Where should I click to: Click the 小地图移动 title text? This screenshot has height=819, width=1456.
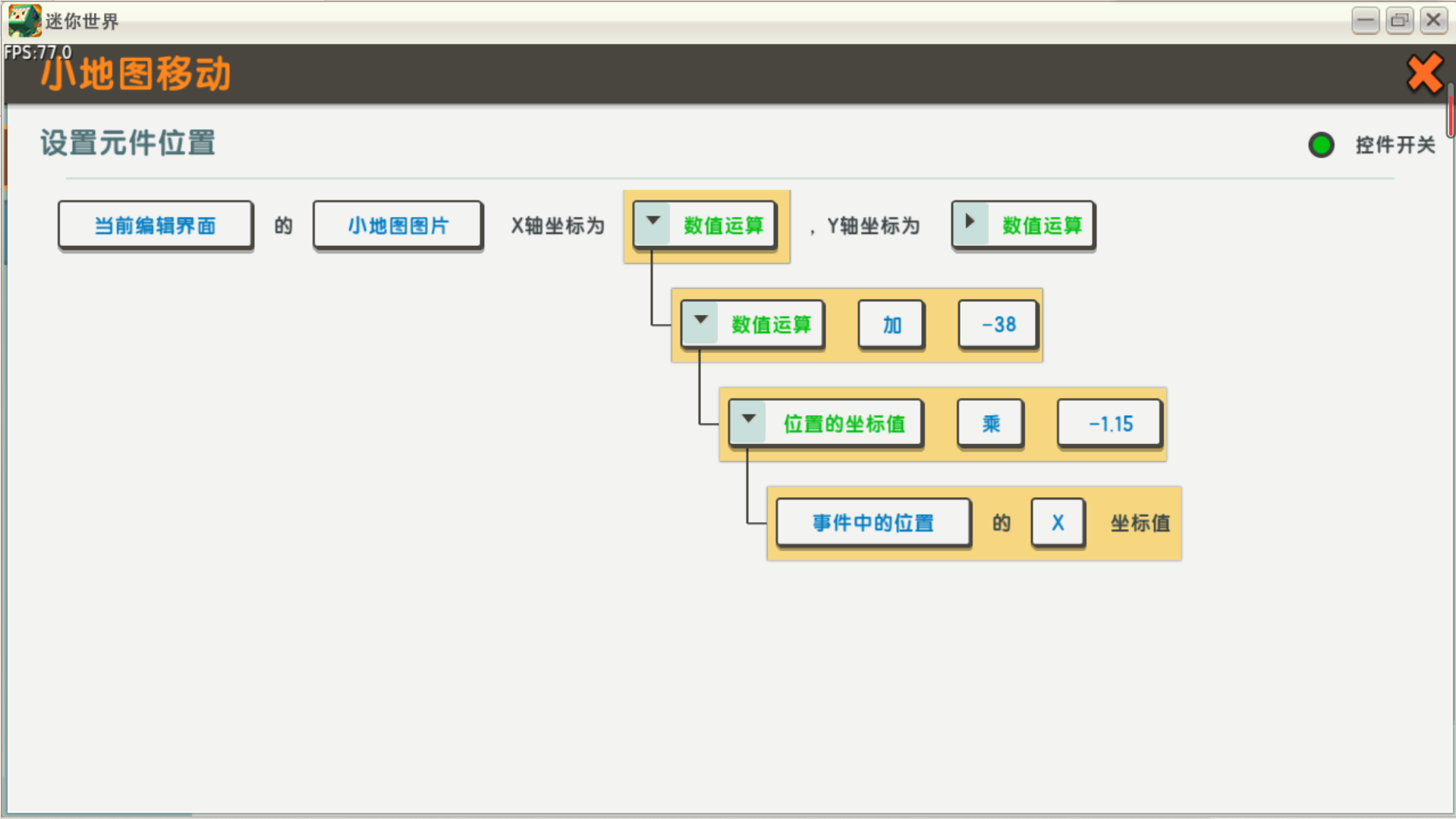[136, 74]
